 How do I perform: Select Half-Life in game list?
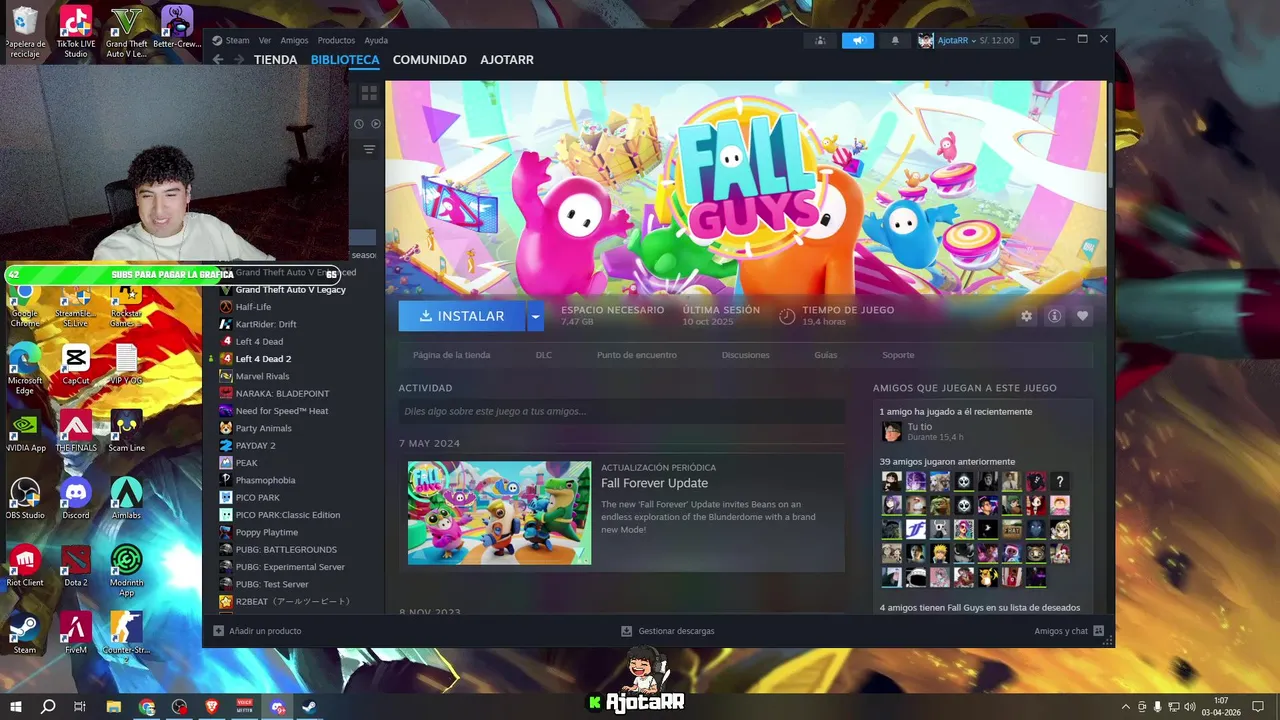[x=253, y=307]
